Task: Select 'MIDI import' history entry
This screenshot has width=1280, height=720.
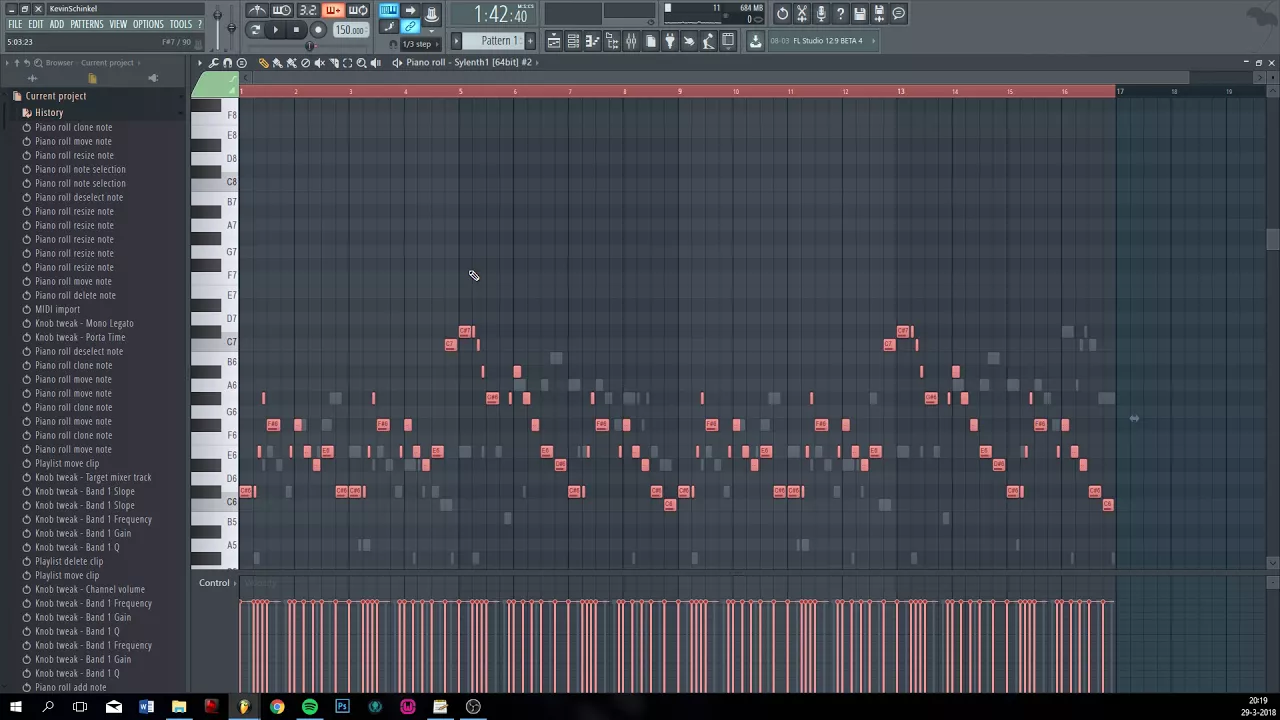Action: 57,309
